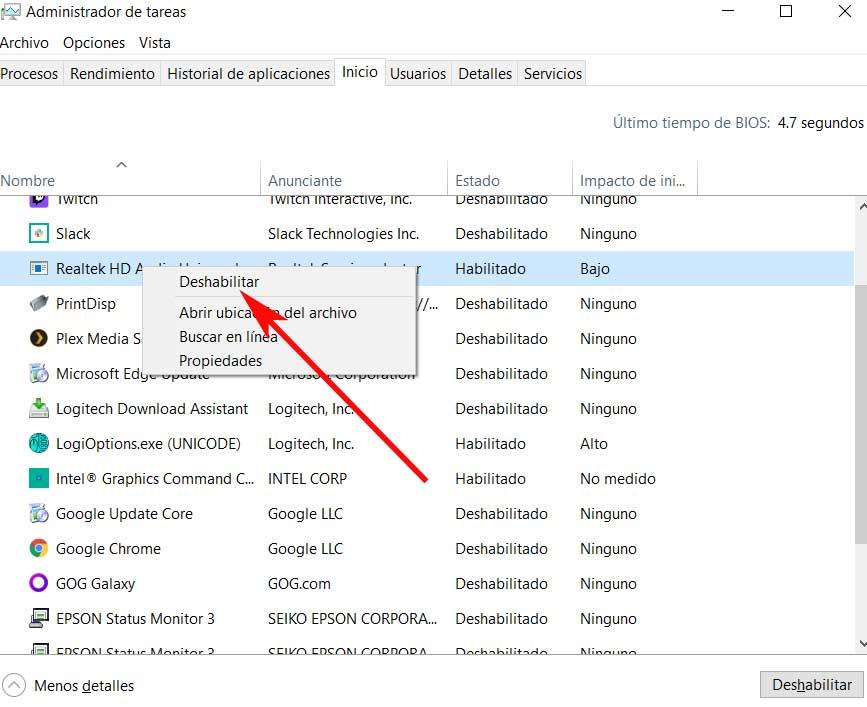Select the Inicio tab
The width and height of the screenshot is (867, 707).
[360, 72]
